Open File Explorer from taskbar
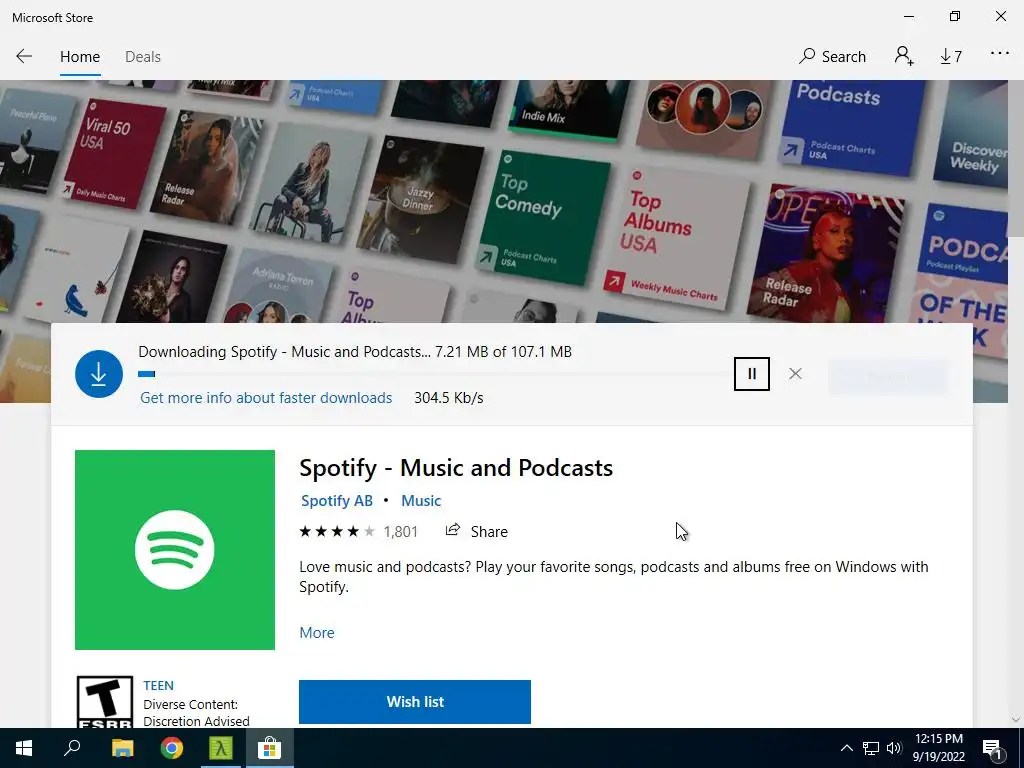 122,748
